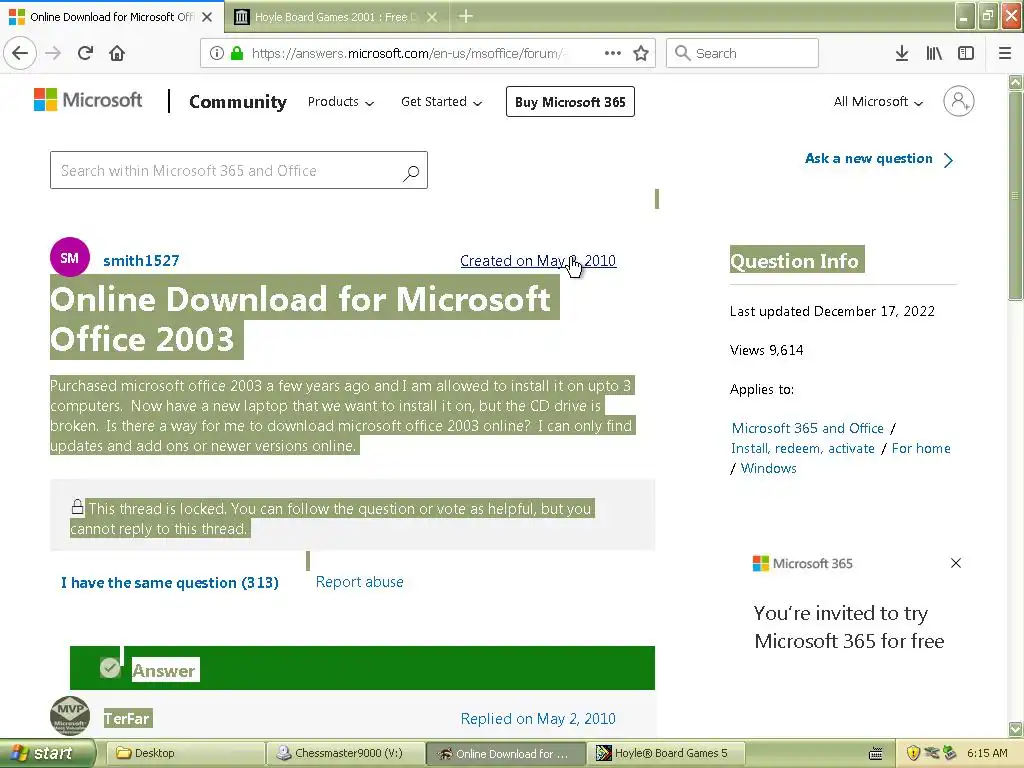The width and height of the screenshot is (1024, 768).
Task: Click the Microsoft logo
Action: tap(88, 100)
